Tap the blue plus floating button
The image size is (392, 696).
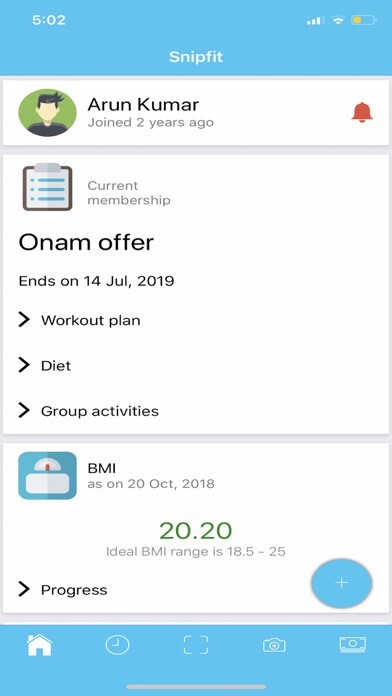[341, 583]
